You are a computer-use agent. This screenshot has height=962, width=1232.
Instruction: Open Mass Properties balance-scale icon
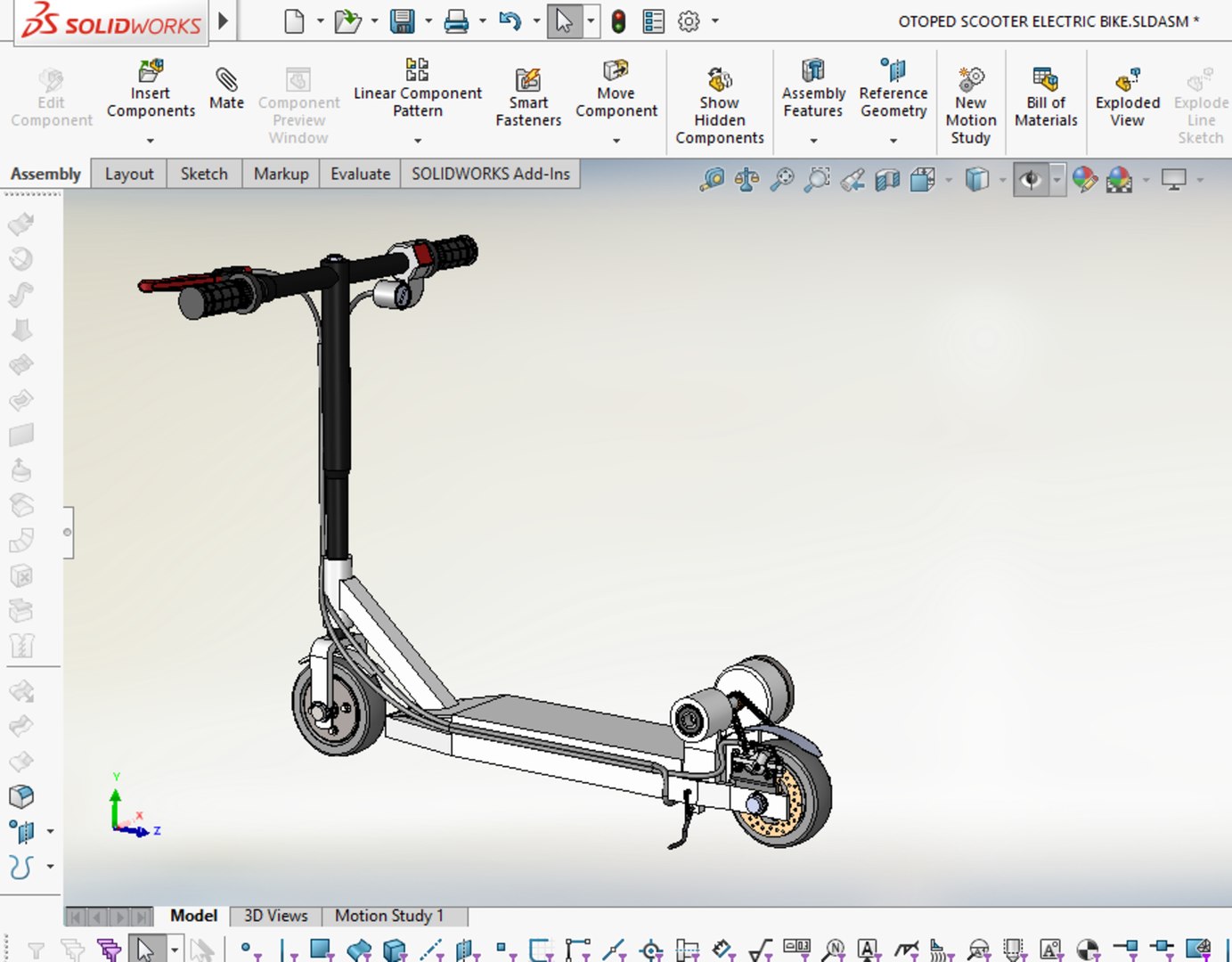747,180
